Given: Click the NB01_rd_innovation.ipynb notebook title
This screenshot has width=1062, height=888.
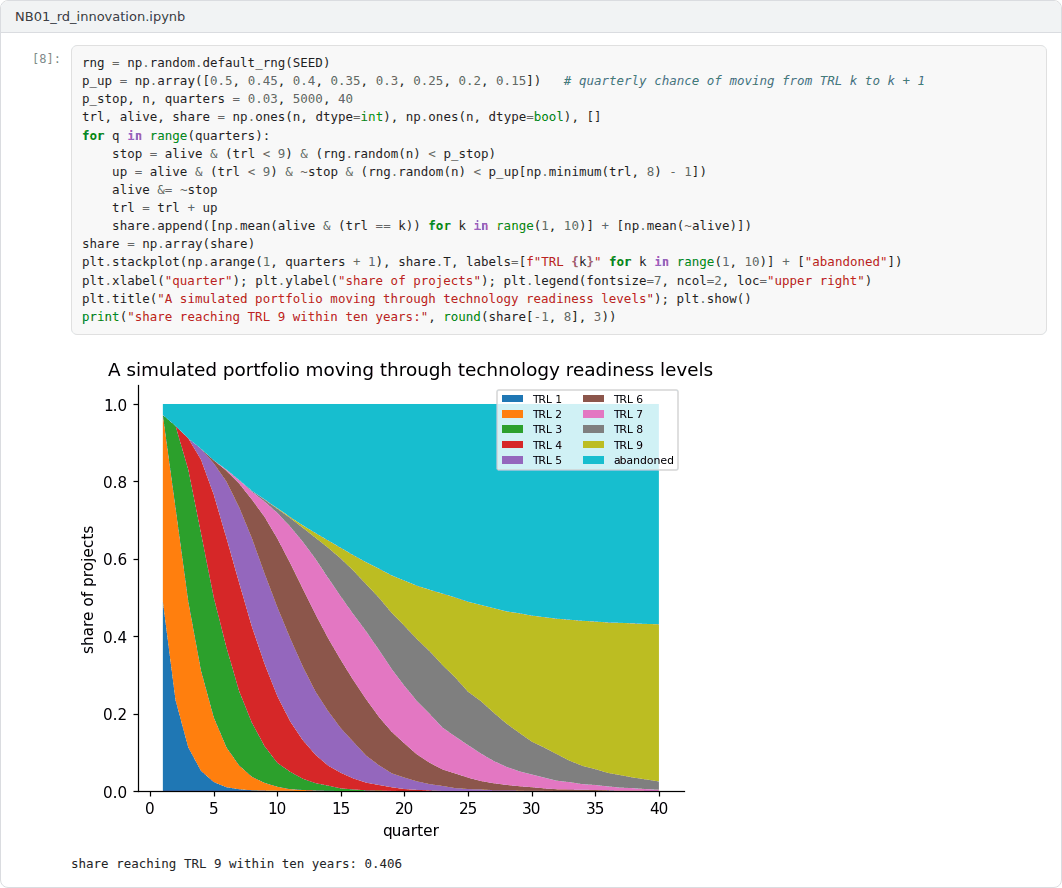Looking at the screenshot, I should [100, 16].
